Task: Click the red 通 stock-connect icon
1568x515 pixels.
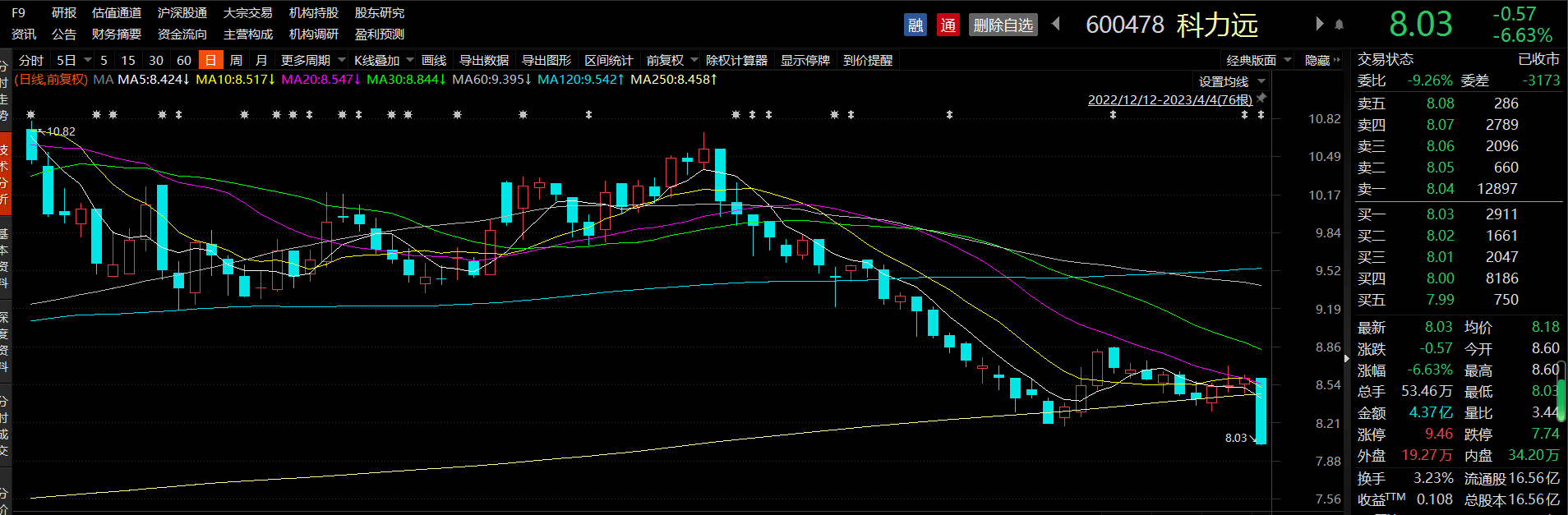Action: (x=948, y=25)
